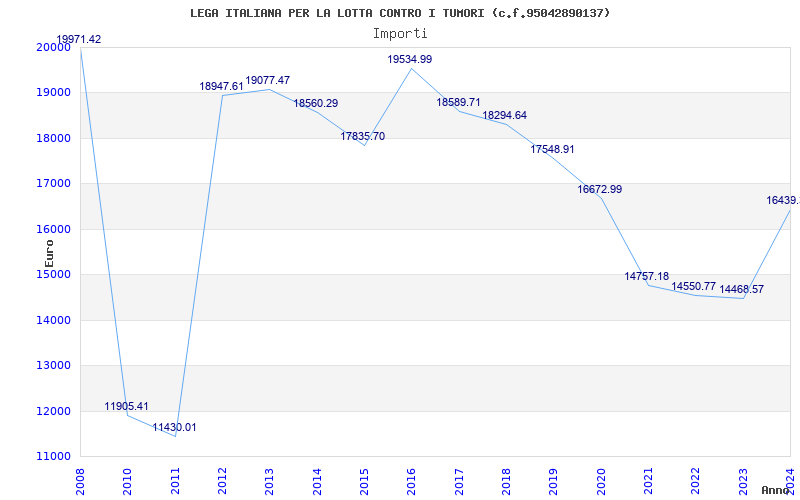Click y-axis tick 11000
800x500 pixels.
pos(53,457)
